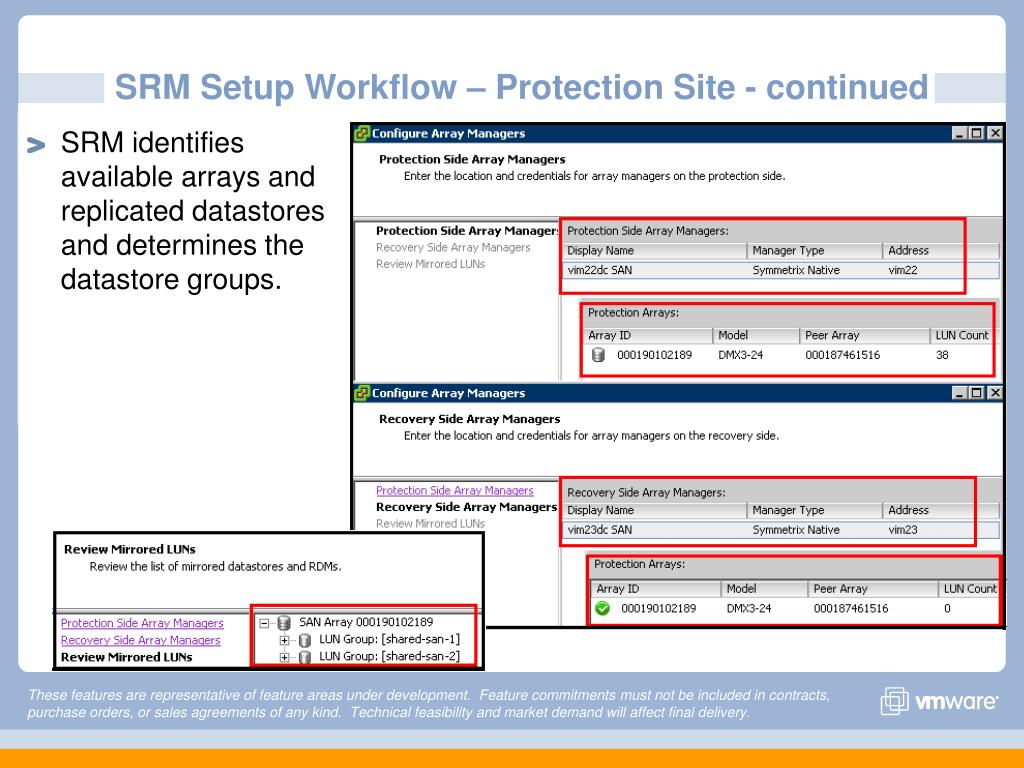Sort by Peer Array column in lower Protection Arrays
Screen dimensions: 1024x768
(873, 589)
